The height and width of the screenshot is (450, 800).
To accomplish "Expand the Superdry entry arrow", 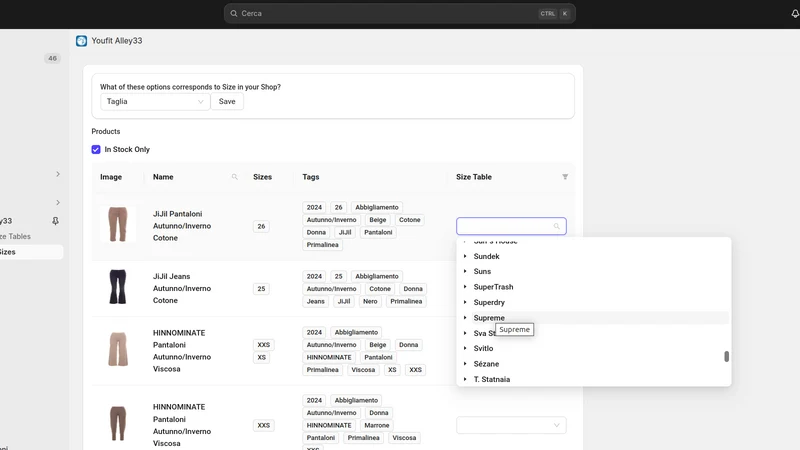I will [x=465, y=302].
